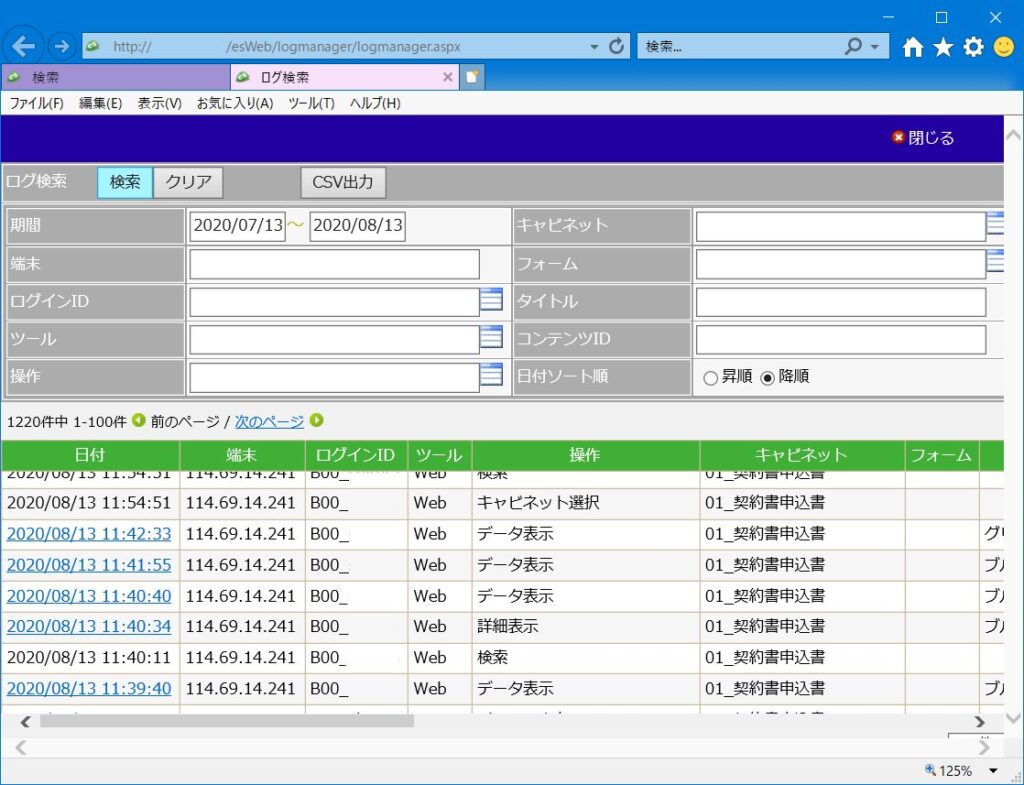1024x785 pixels.
Task: Go back with the browser back arrow
Action: pyautogui.click(x=24, y=46)
